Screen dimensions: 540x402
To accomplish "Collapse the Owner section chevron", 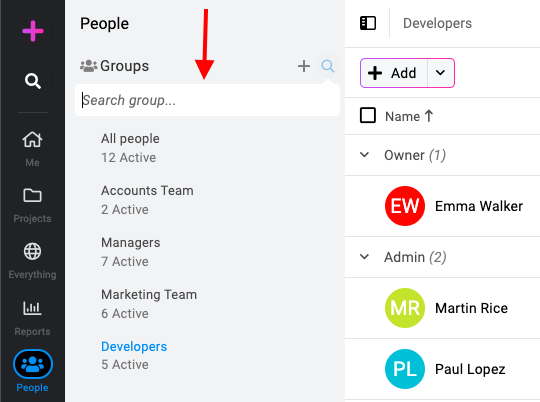I will click(364, 155).
